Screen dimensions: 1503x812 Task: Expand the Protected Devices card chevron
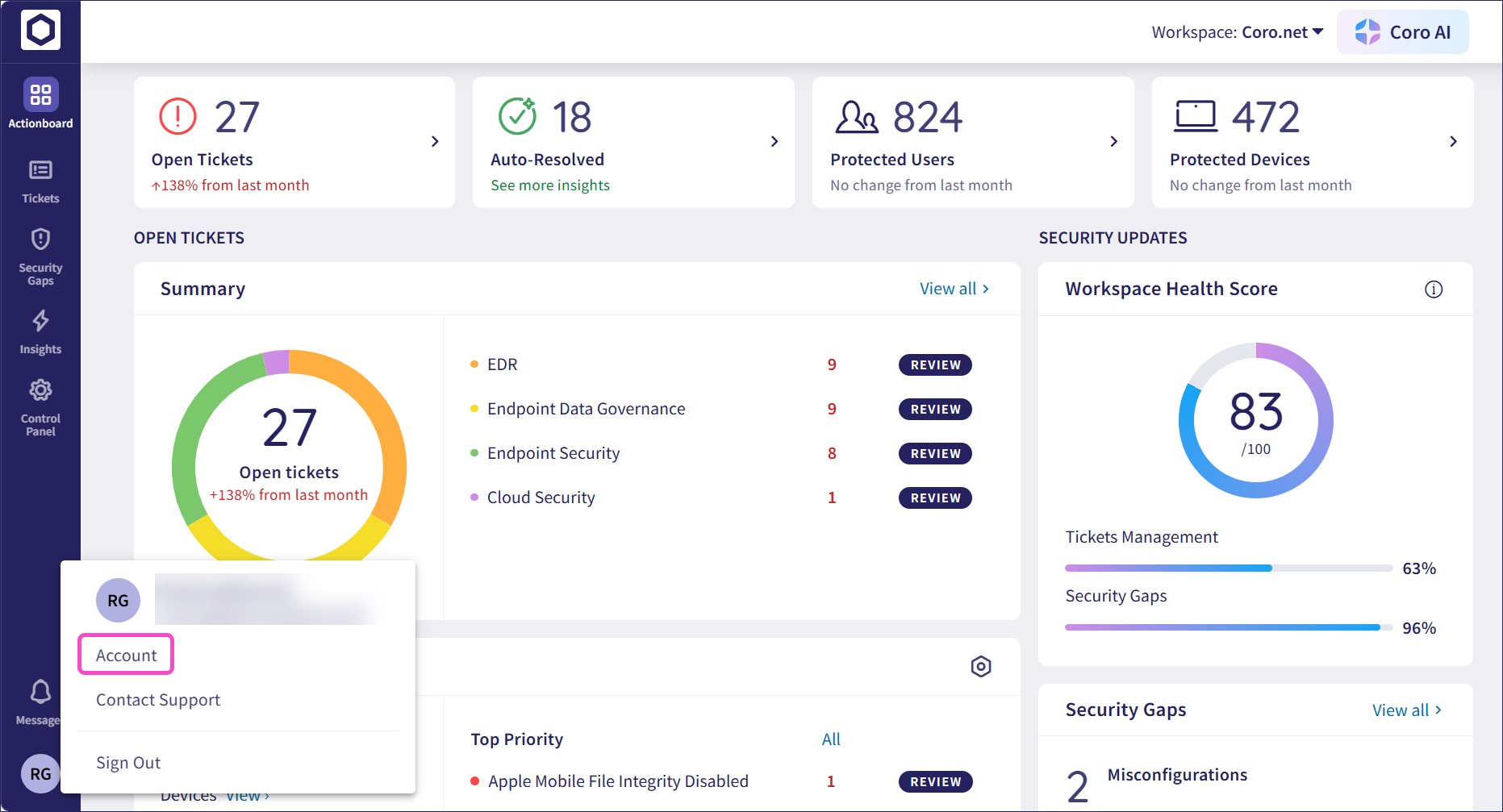click(x=1453, y=141)
